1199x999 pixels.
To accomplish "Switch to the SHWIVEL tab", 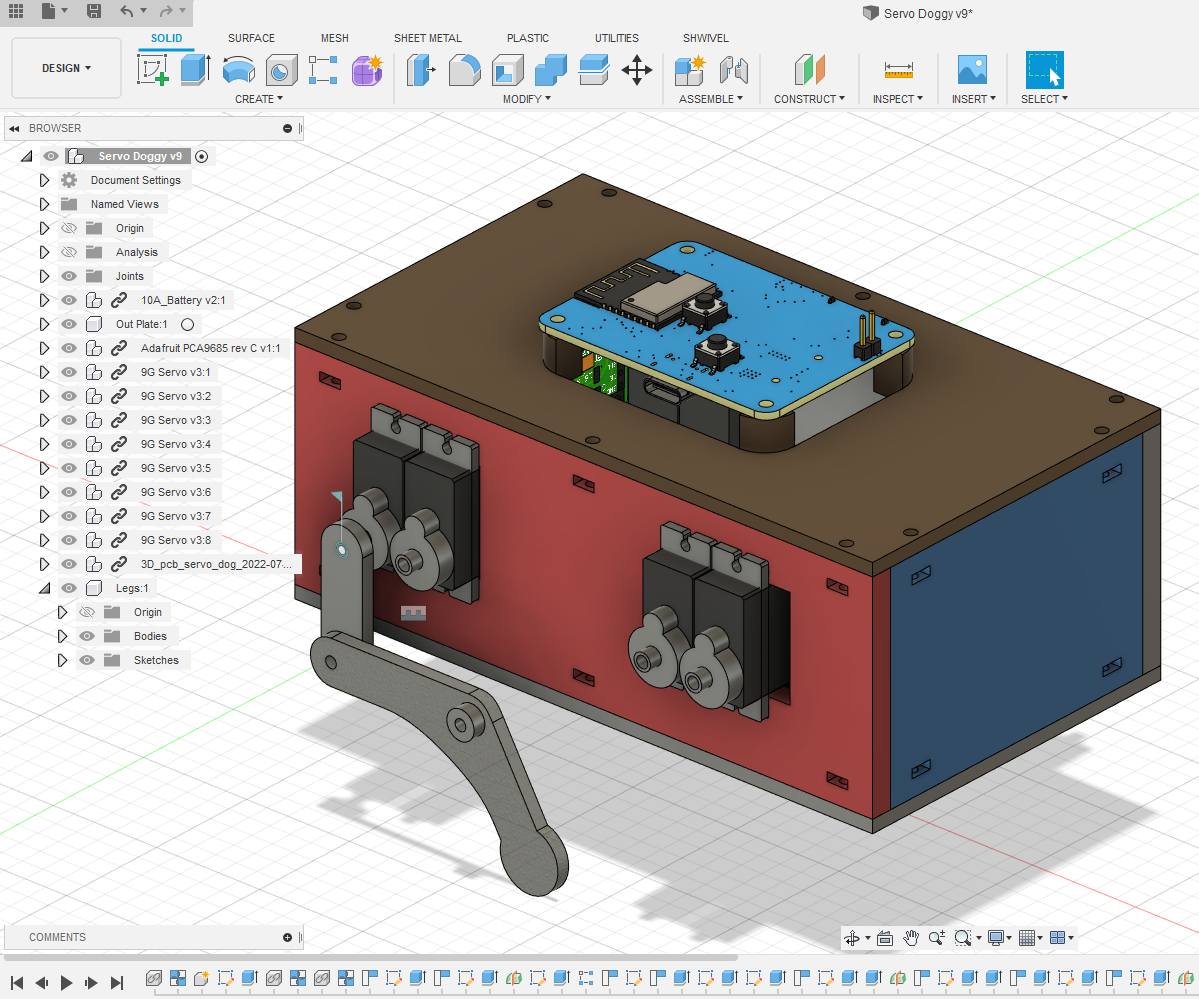I will (x=706, y=38).
